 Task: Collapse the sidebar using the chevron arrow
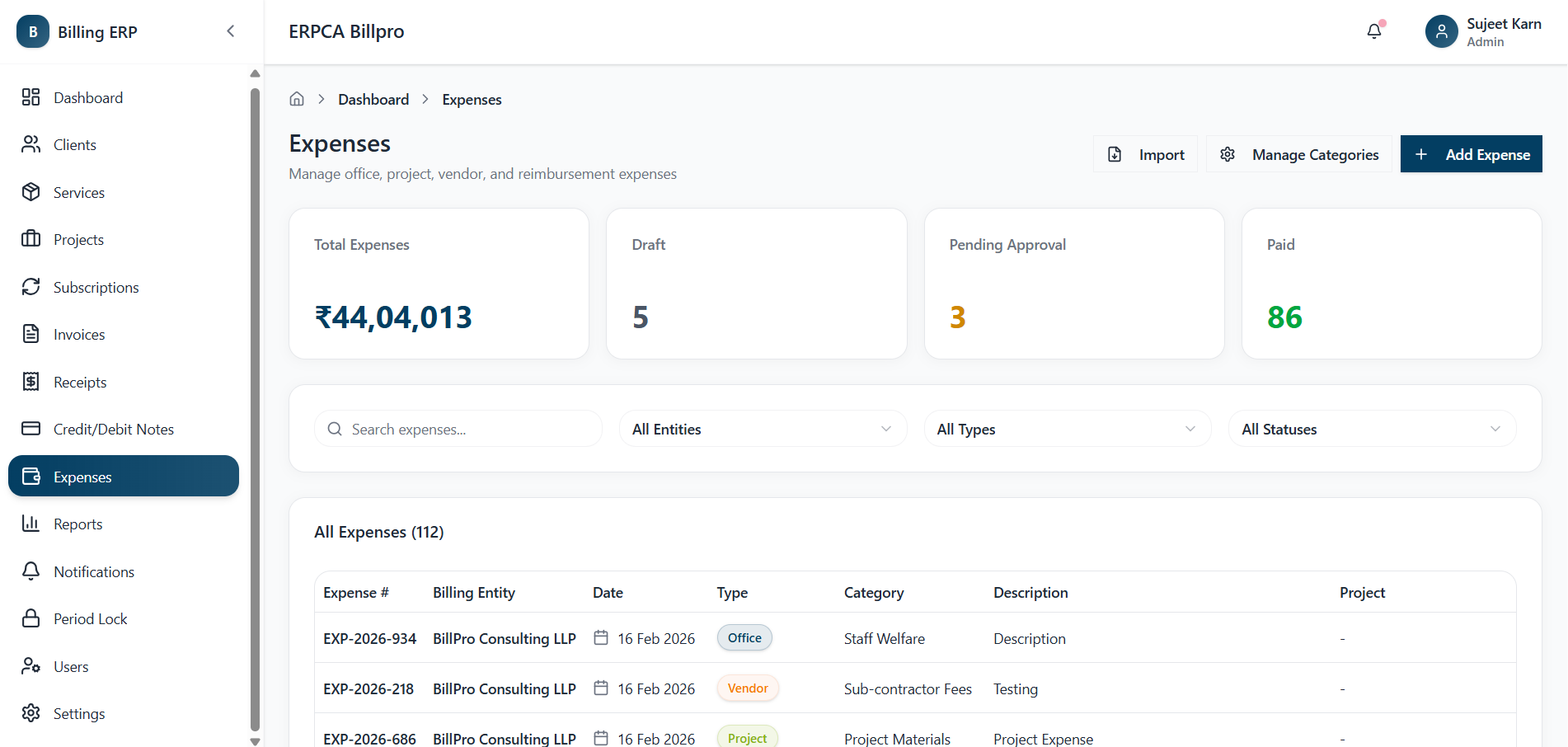tap(231, 31)
